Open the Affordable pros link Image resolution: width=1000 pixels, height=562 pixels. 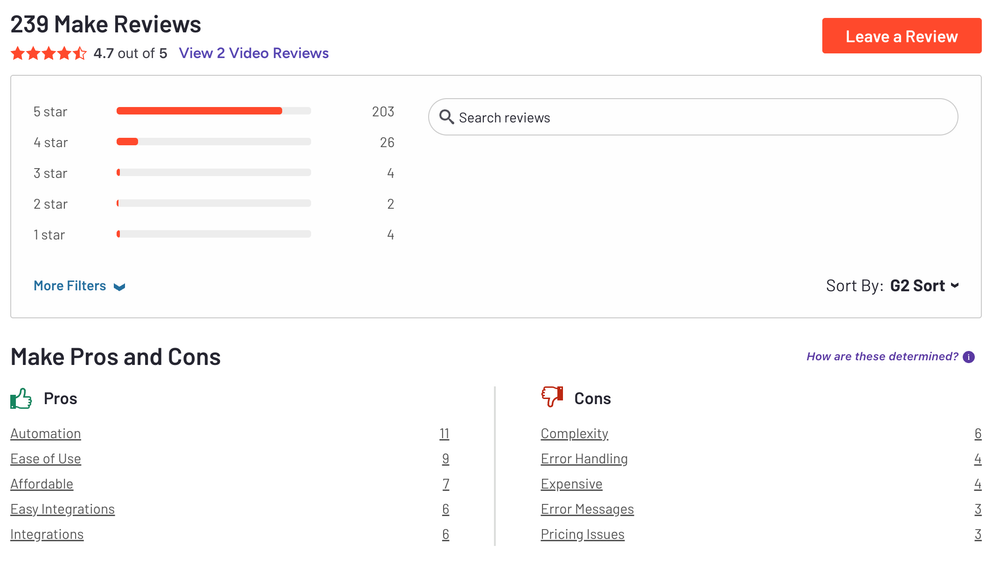click(42, 484)
